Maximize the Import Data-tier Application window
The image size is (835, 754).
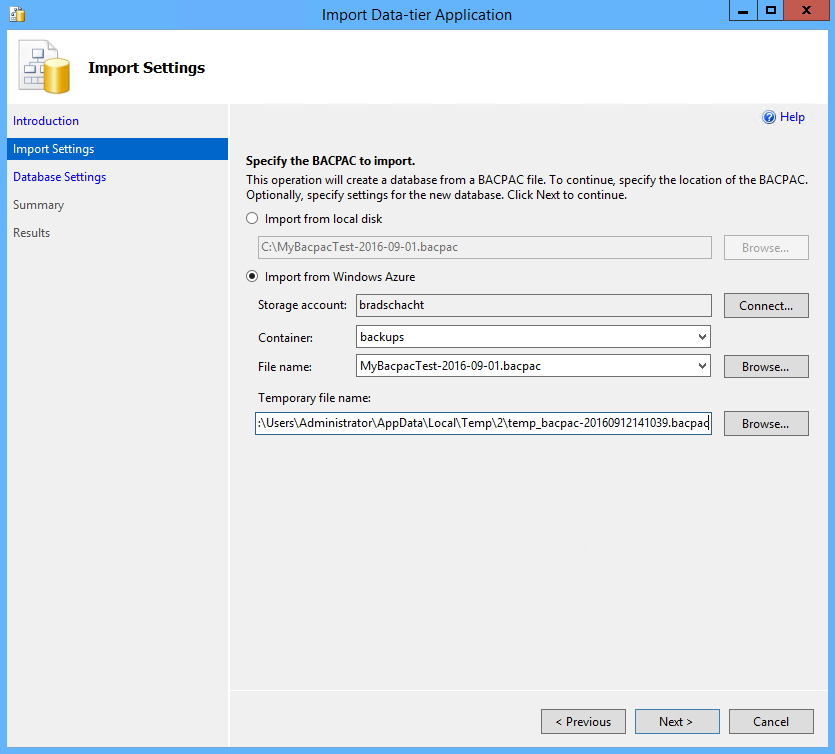pyautogui.click(x=771, y=12)
